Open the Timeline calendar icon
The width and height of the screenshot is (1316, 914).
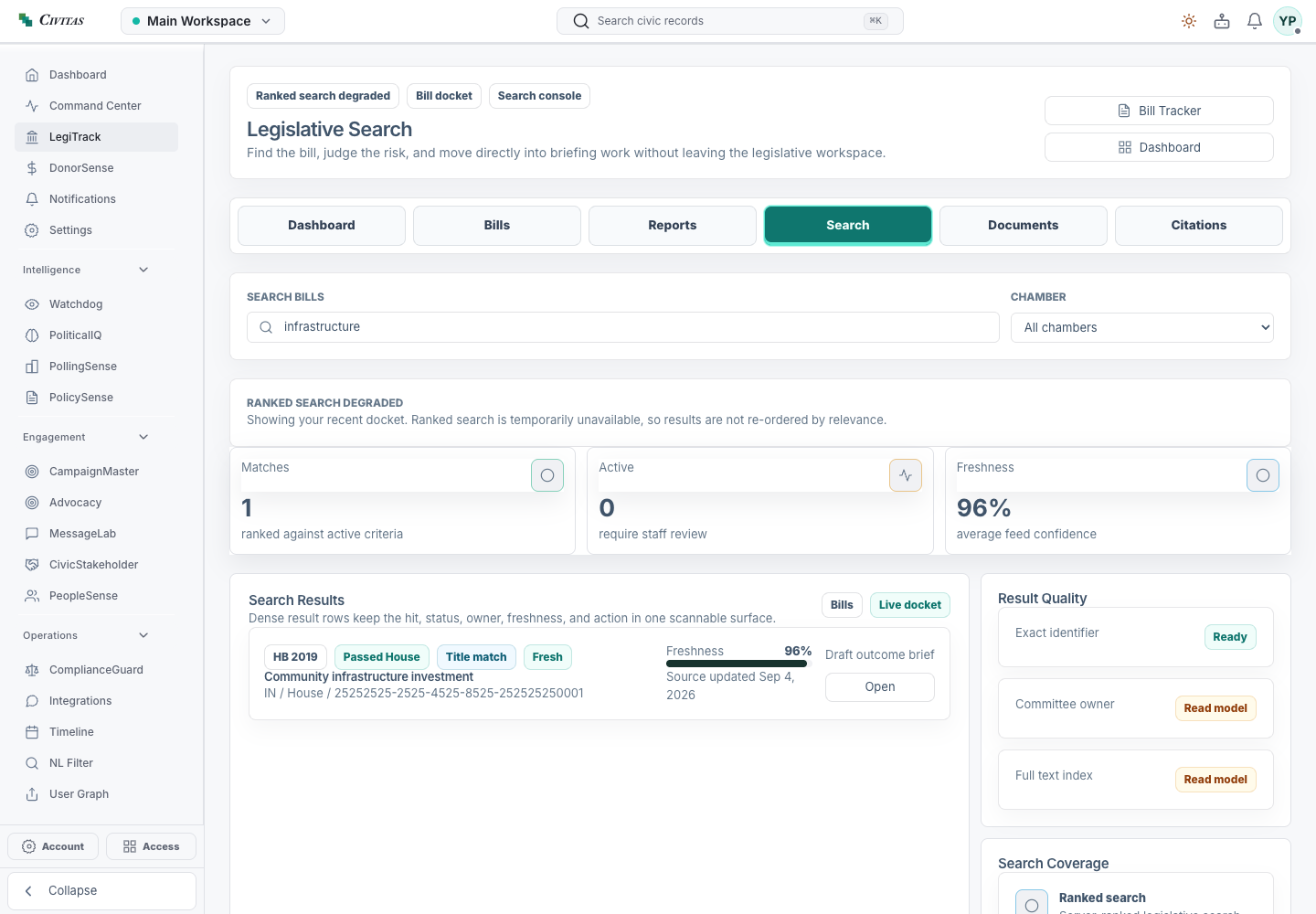coord(32,732)
